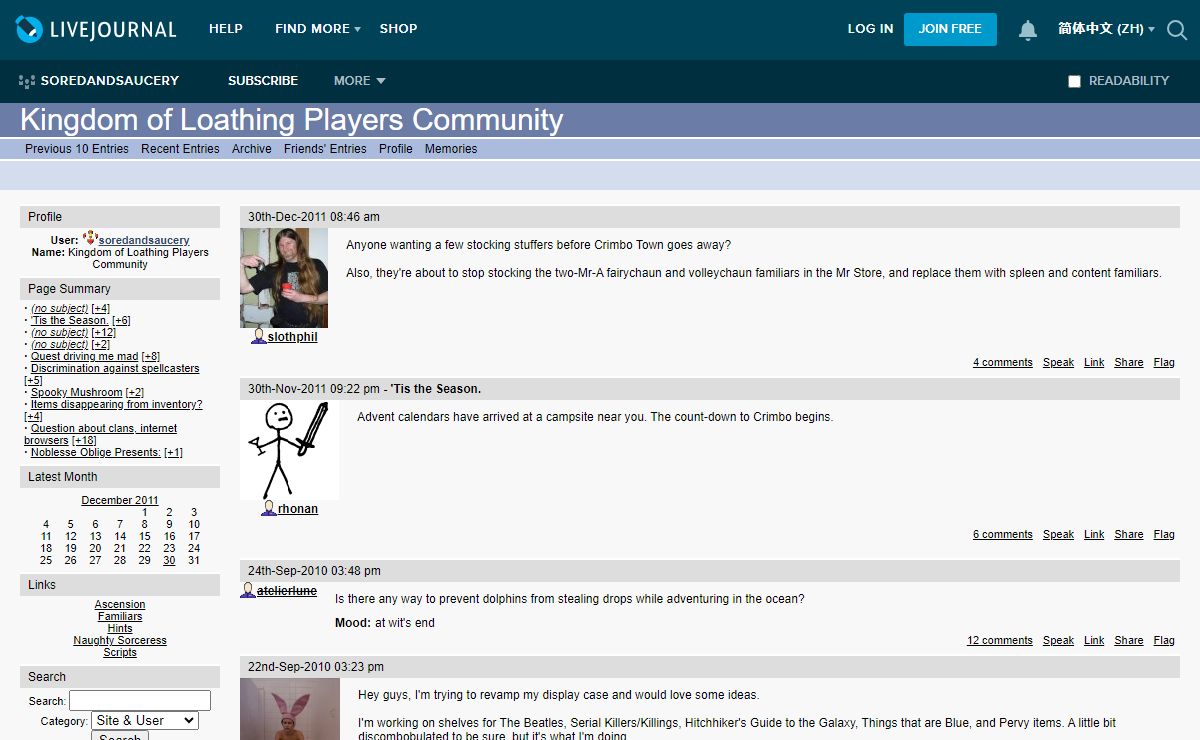This screenshot has height=740, width=1200.
Task: Open the 12 comments link
Action: point(999,640)
